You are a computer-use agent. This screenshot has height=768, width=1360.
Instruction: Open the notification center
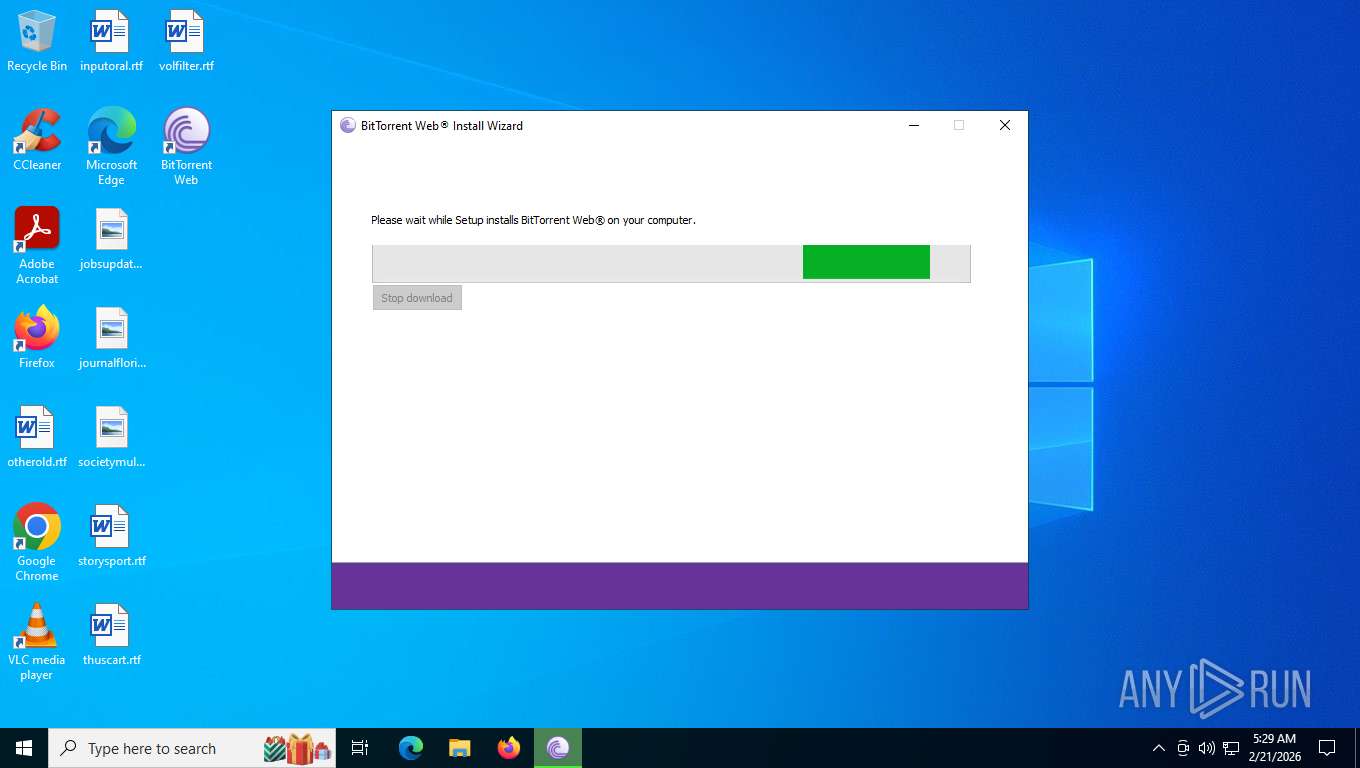click(x=1327, y=748)
